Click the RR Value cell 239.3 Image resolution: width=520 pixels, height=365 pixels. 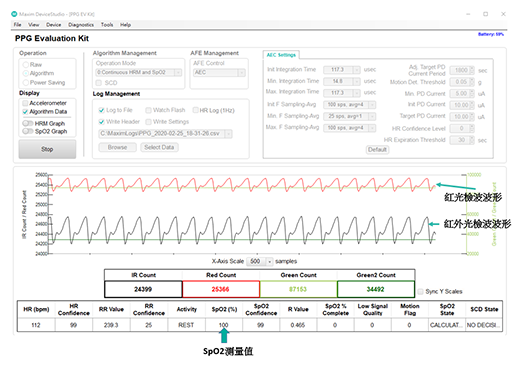point(111,325)
